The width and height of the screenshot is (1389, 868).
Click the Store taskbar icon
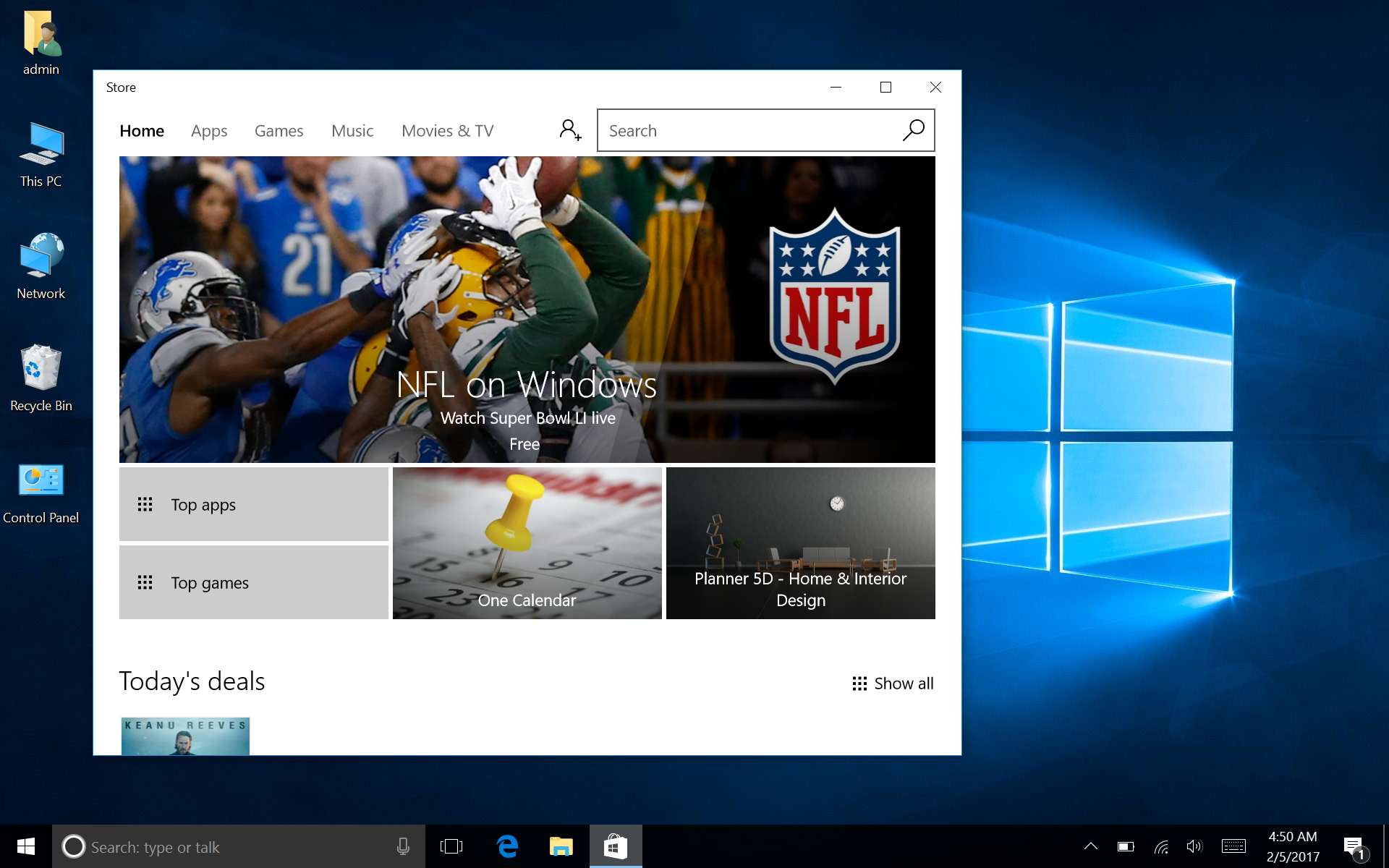click(x=616, y=846)
